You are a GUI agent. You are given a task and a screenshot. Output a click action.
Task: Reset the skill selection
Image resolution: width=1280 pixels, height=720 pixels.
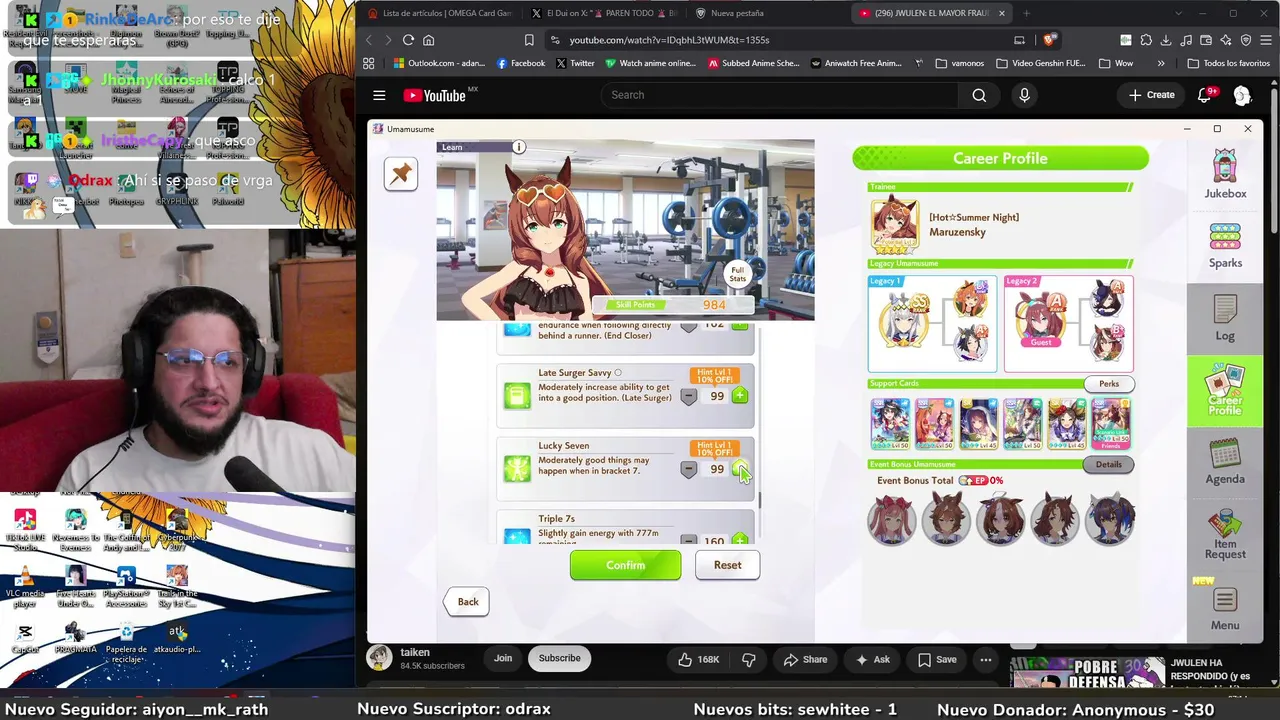pyautogui.click(x=727, y=565)
